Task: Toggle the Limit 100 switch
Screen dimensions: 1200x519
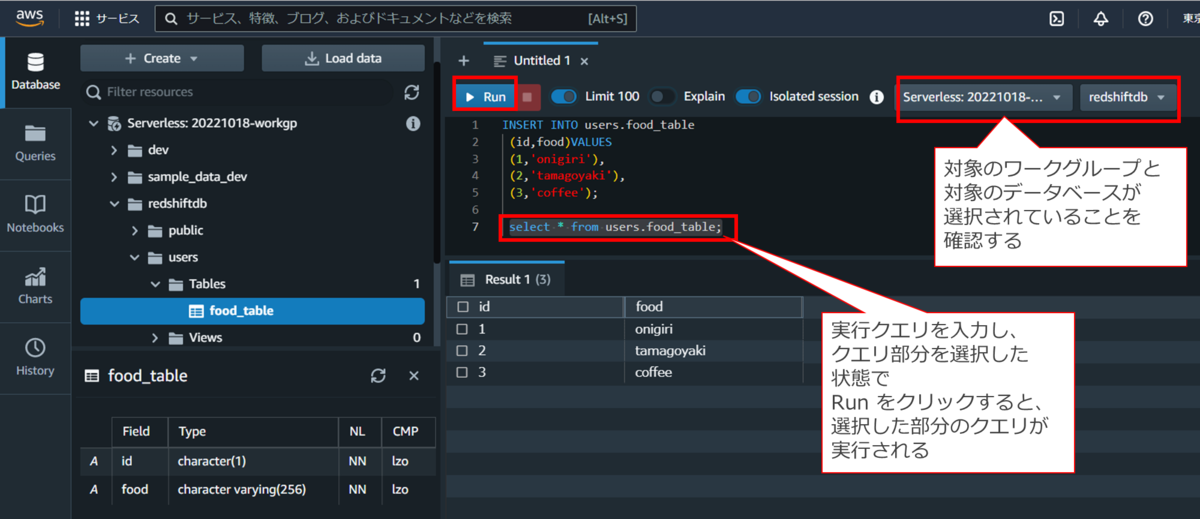Action: [x=564, y=97]
